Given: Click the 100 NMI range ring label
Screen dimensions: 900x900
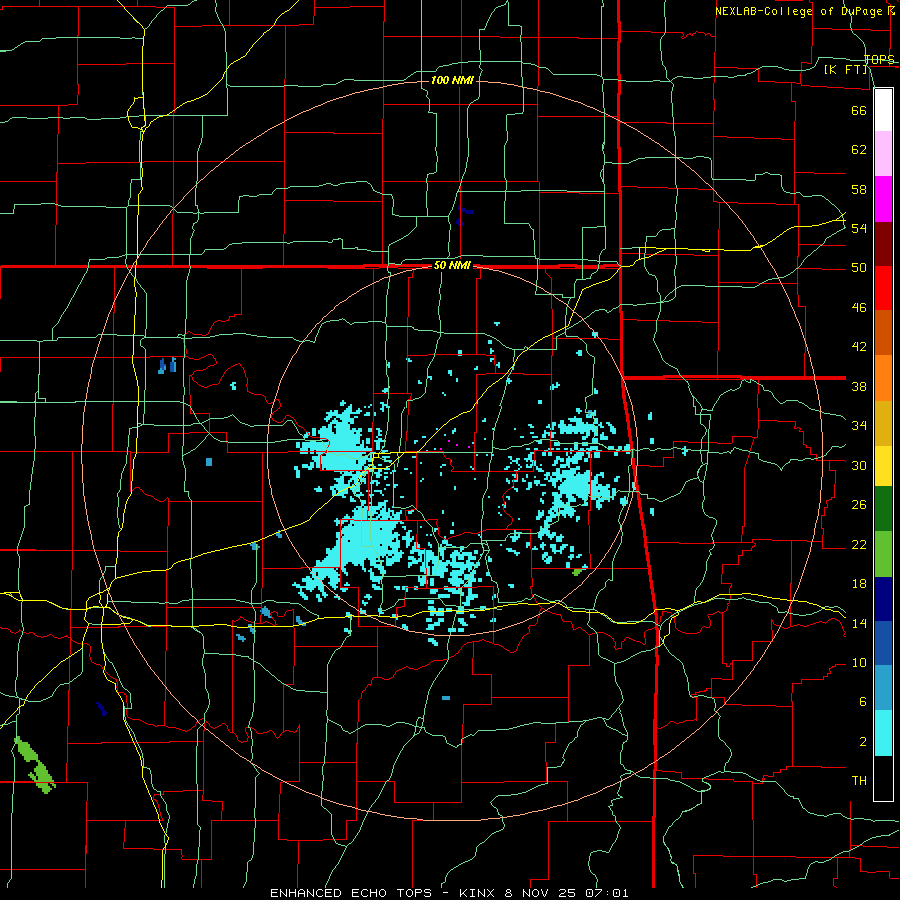Looking at the screenshot, I should tap(452, 80).
